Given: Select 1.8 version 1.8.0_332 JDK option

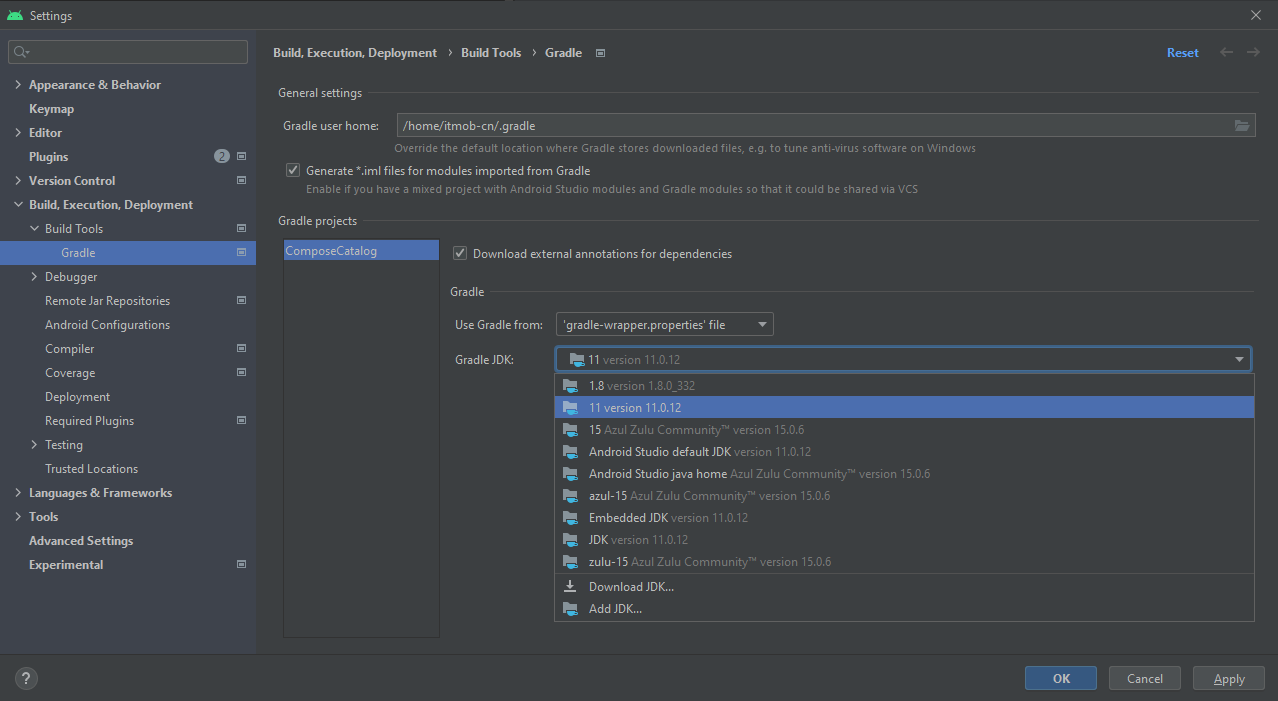Looking at the screenshot, I should click(x=904, y=386).
